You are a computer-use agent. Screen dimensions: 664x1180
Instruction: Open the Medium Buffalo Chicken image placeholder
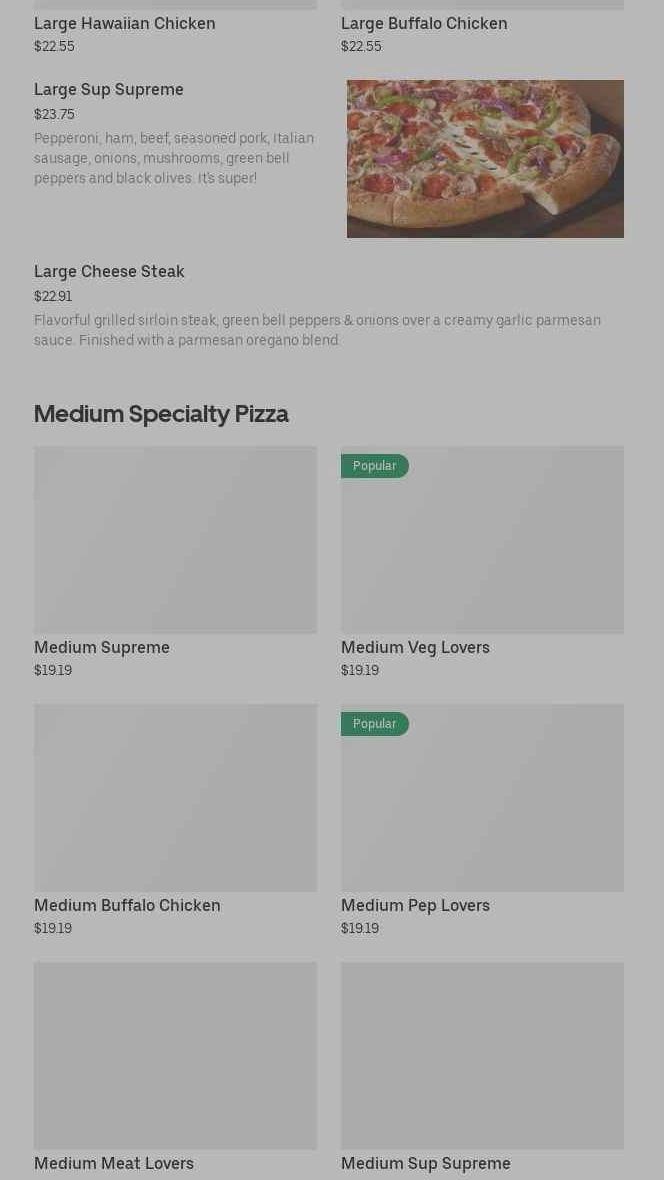pos(175,798)
